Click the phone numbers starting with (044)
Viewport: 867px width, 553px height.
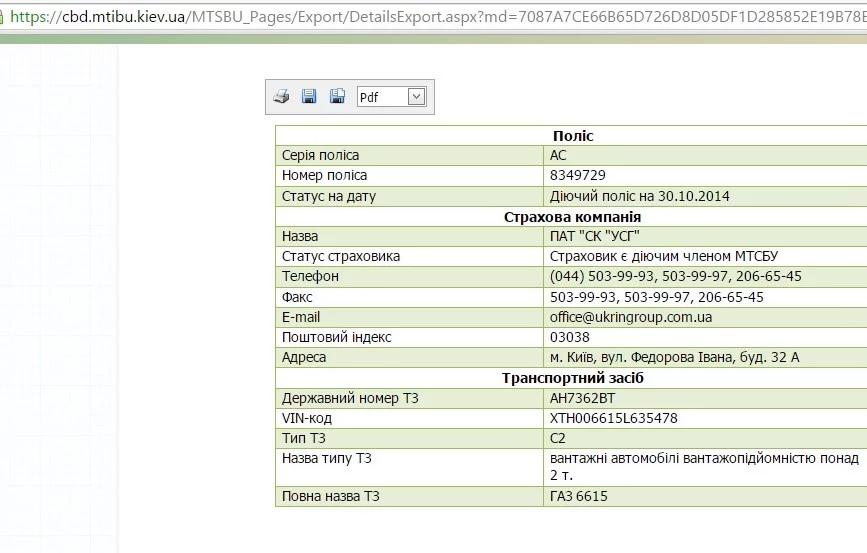pyautogui.click(x=675, y=276)
